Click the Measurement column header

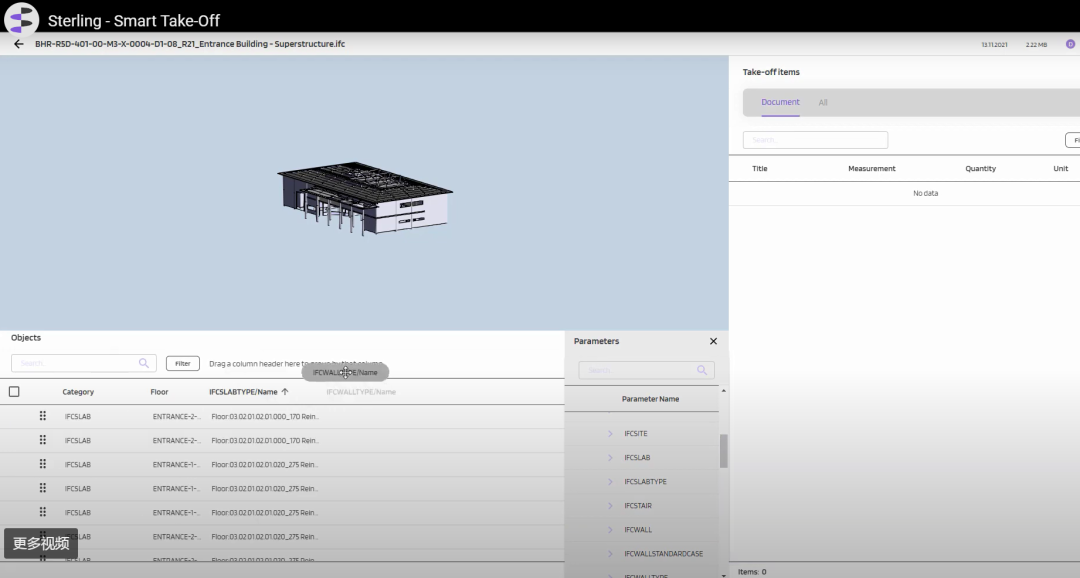872,169
